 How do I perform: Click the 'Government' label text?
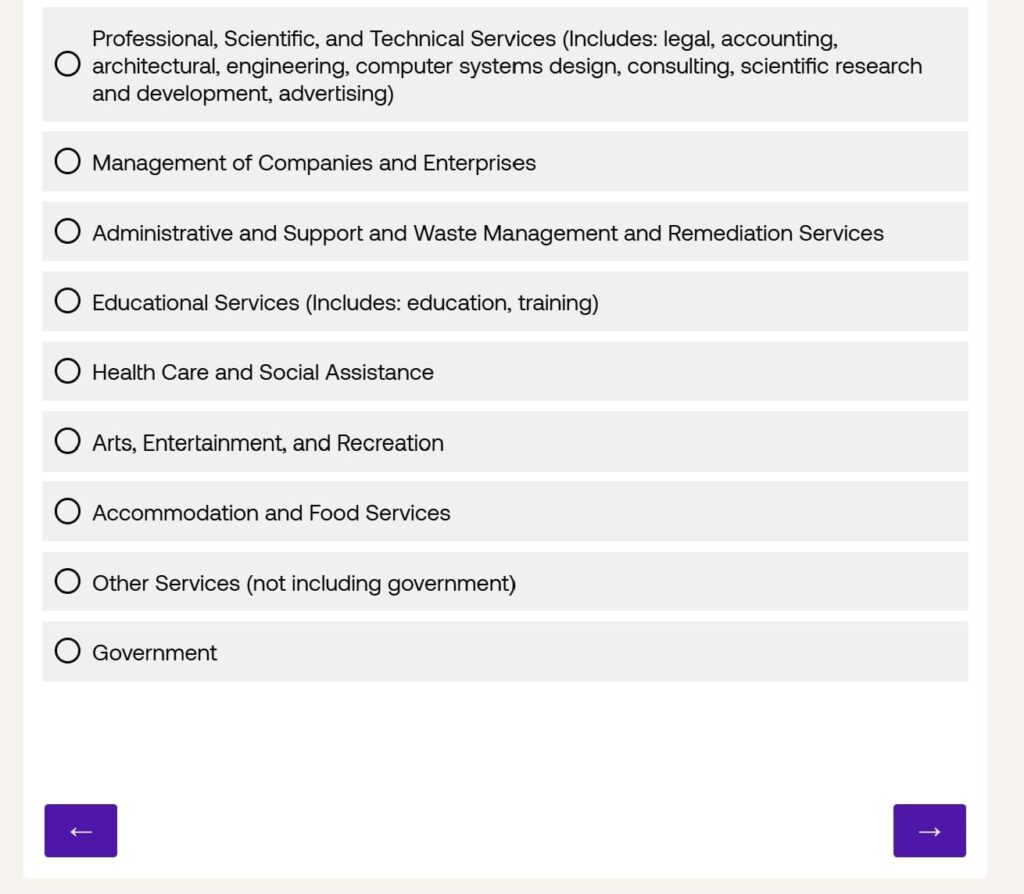coord(155,653)
